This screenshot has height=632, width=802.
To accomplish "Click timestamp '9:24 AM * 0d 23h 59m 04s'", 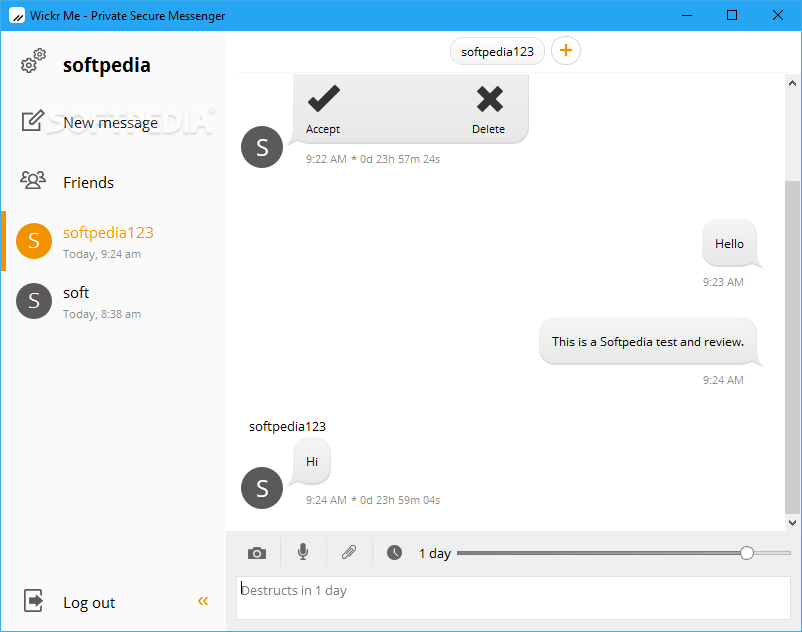I will pos(373,500).
